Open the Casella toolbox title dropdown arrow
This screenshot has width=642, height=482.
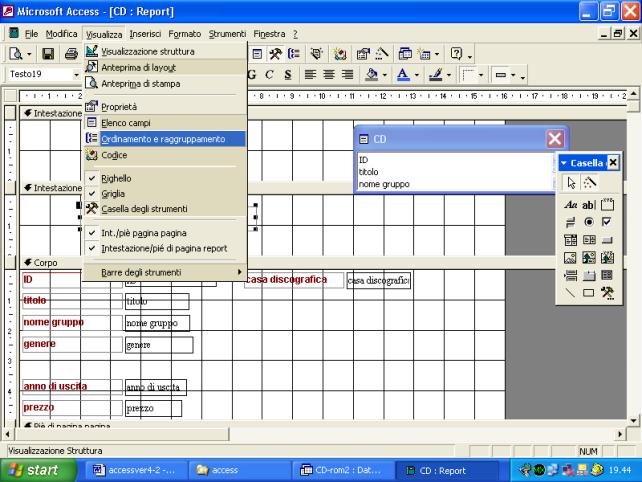564,163
